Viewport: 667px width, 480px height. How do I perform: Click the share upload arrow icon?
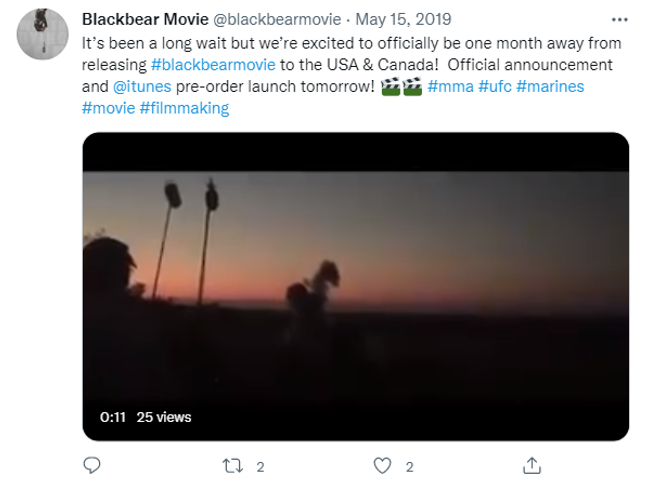(532, 465)
